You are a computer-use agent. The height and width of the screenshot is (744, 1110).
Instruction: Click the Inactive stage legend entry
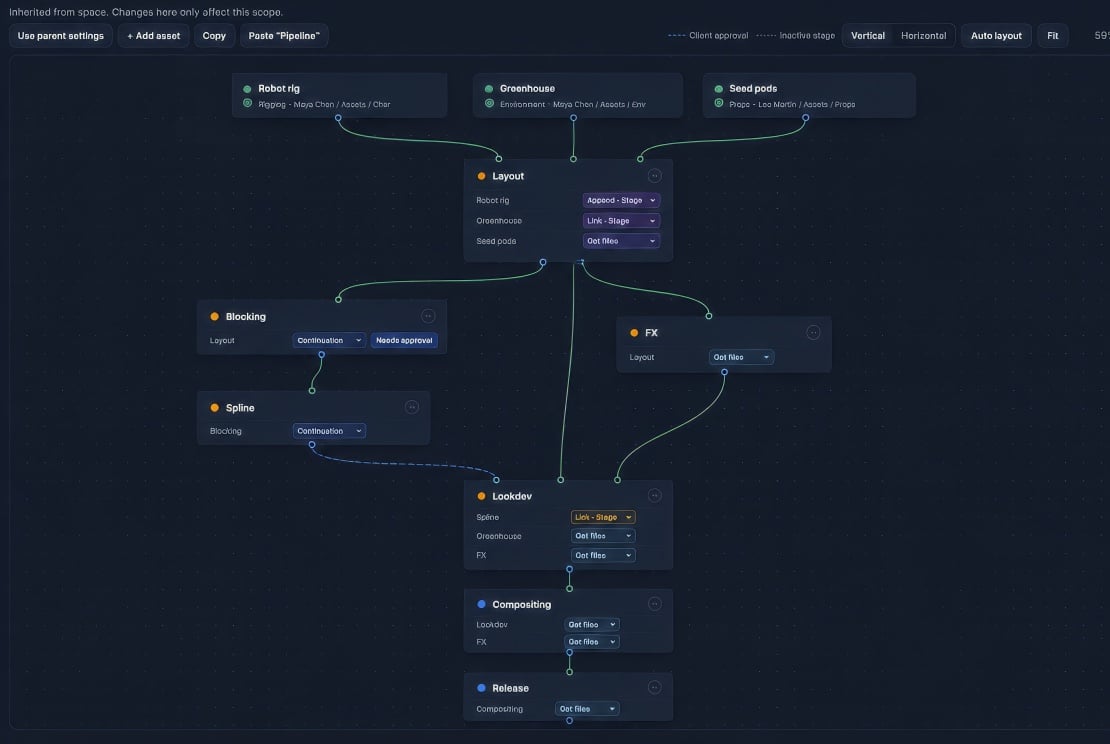796,35
